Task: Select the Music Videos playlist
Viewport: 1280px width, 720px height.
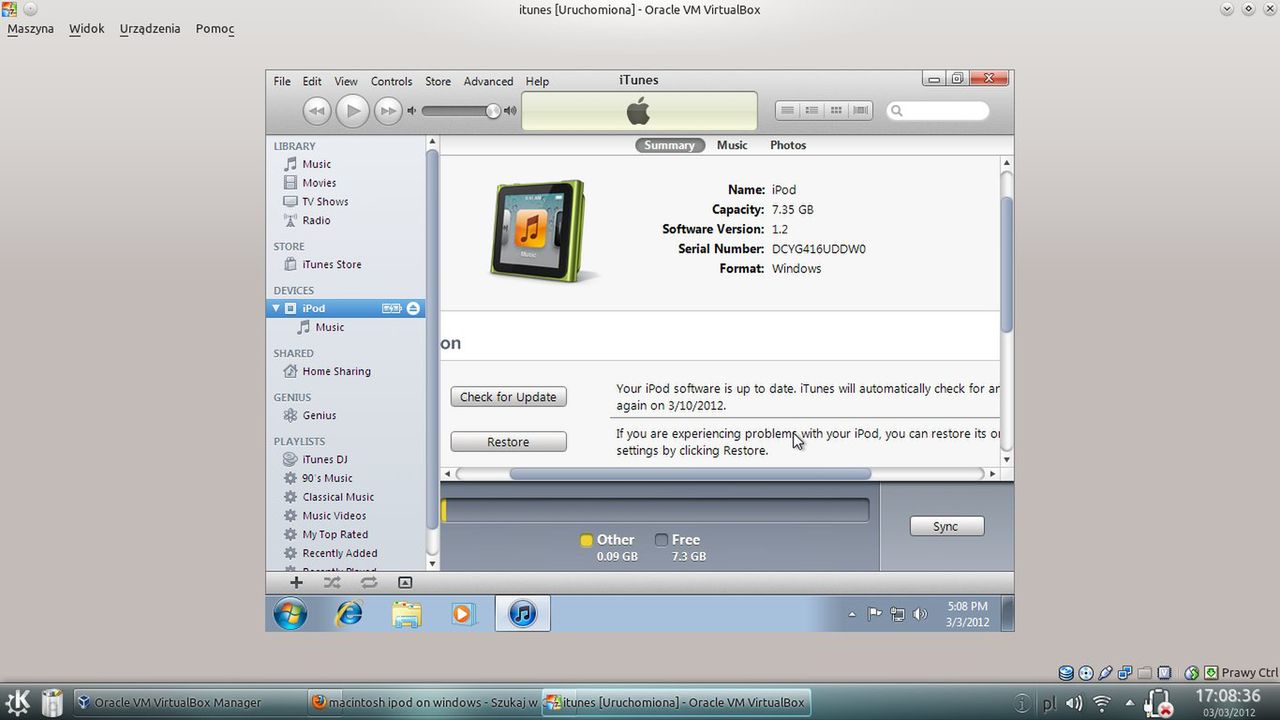Action: tap(334, 516)
